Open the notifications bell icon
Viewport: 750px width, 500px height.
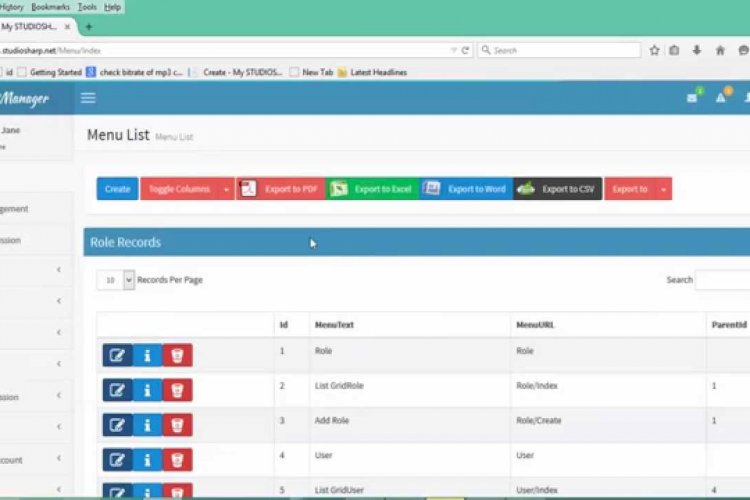pyautogui.click(x=720, y=98)
